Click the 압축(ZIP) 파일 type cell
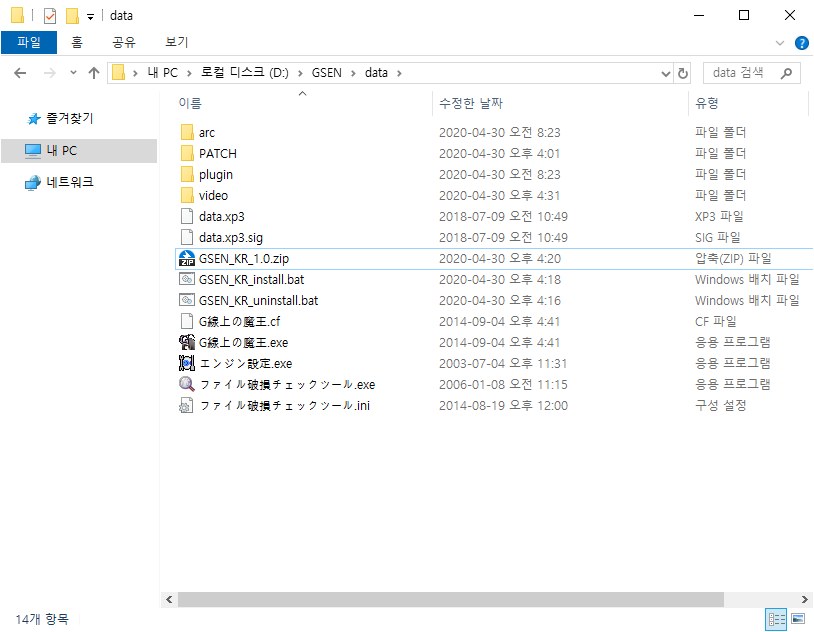Screen dimensions: 814x632 point(733,259)
